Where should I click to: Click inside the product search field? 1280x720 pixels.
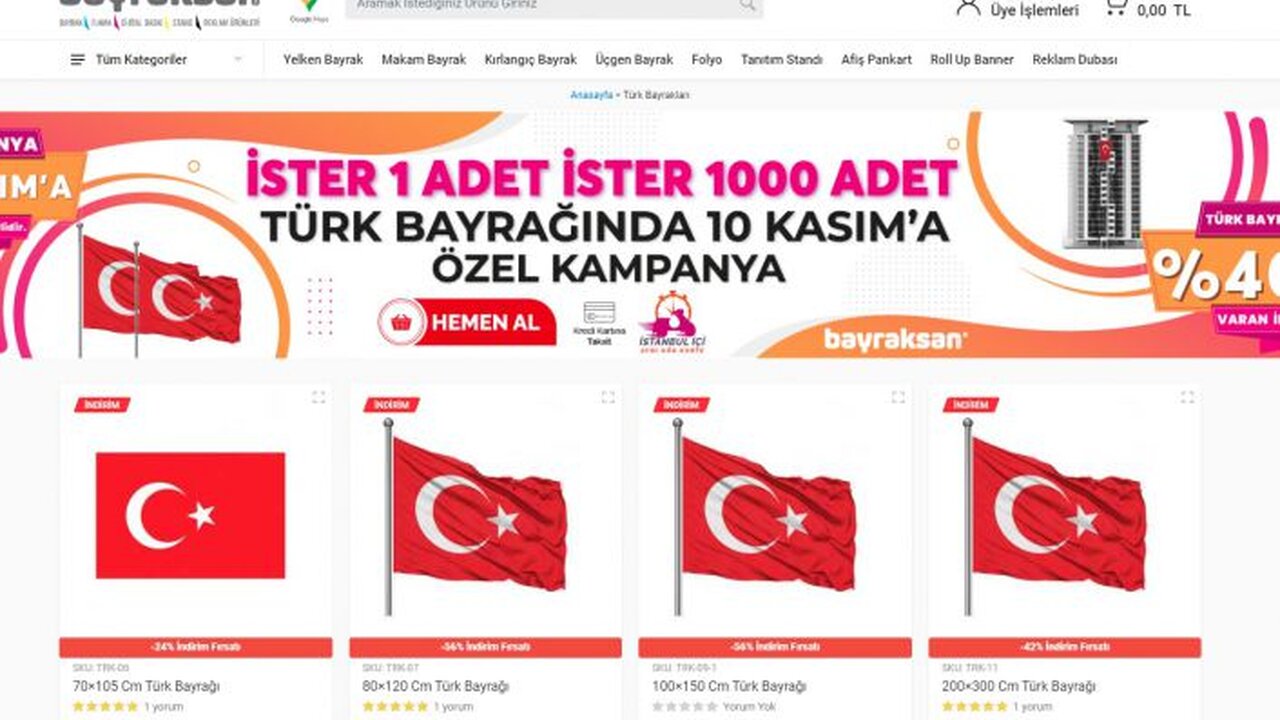[540, 6]
